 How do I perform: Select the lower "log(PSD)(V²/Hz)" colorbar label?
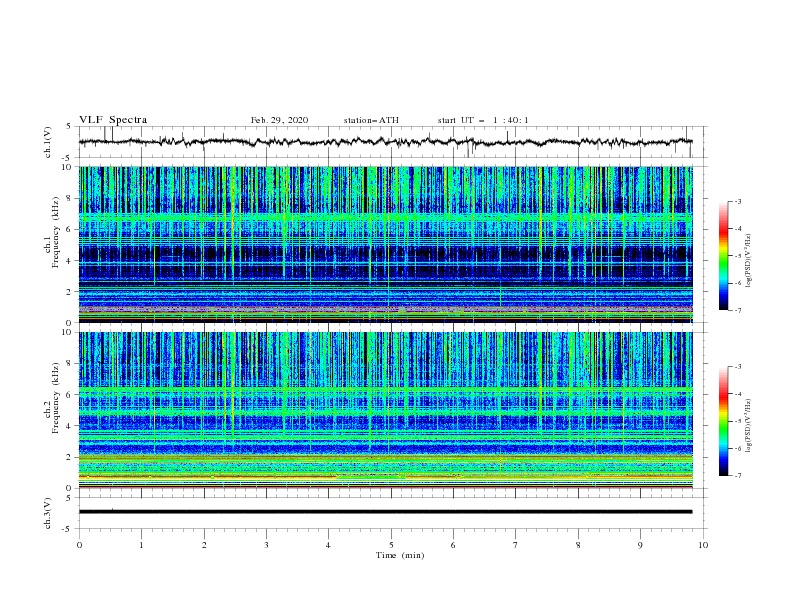point(749,425)
